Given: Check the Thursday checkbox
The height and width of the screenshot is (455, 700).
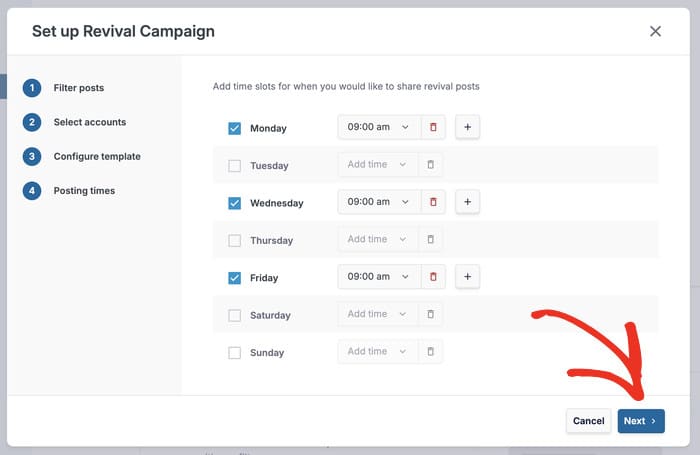Looking at the screenshot, I should click(235, 240).
